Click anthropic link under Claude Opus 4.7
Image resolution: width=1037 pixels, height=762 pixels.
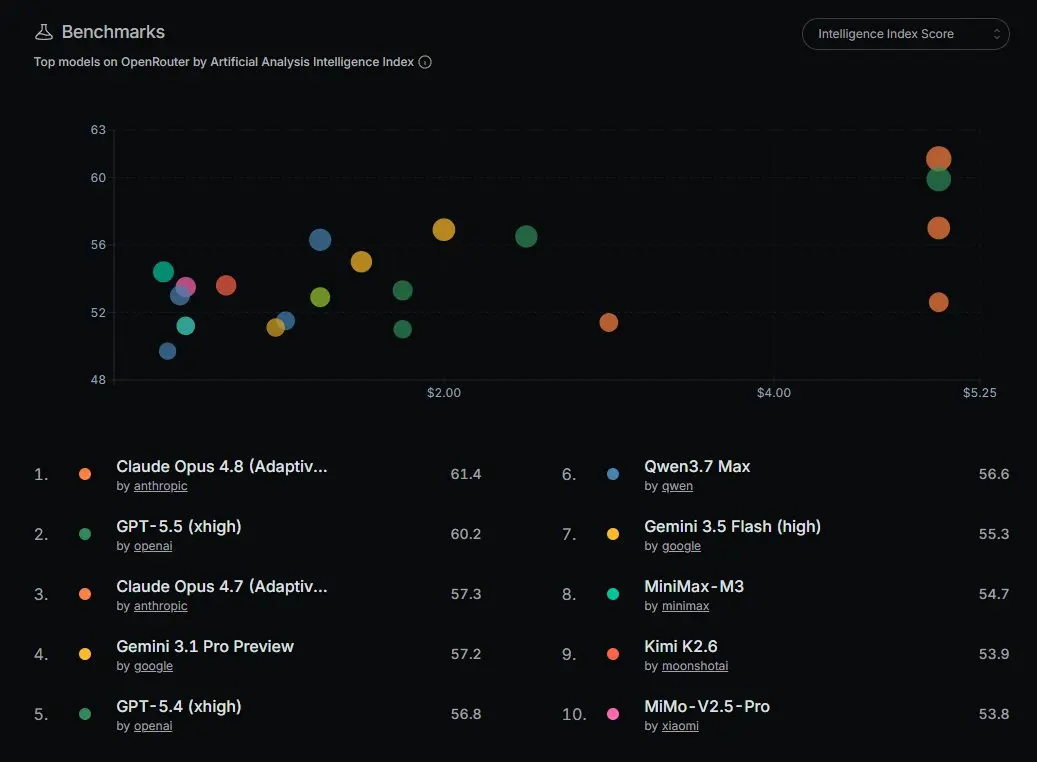pos(161,606)
